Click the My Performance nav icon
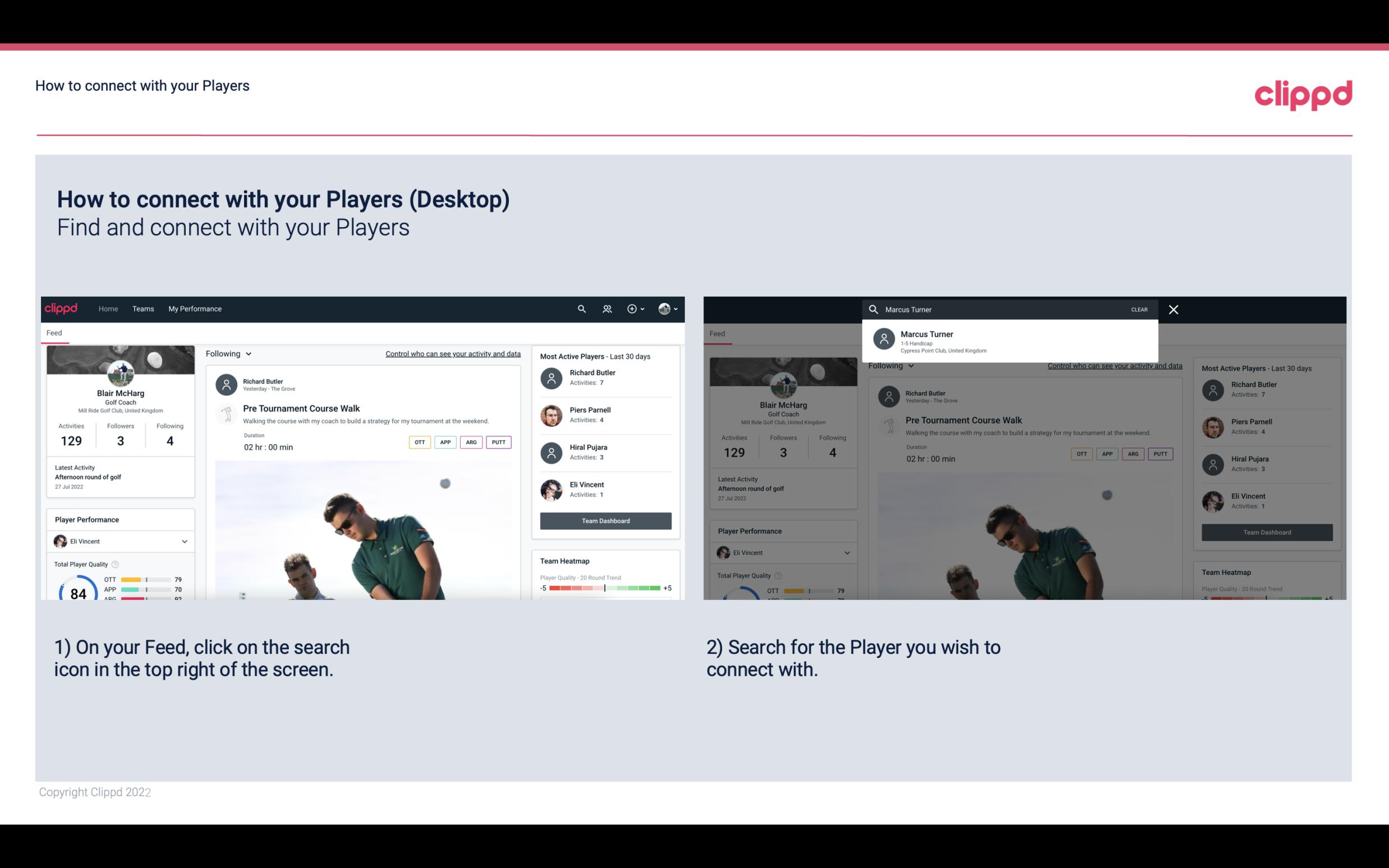The width and height of the screenshot is (1389, 868). (x=195, y=308)
